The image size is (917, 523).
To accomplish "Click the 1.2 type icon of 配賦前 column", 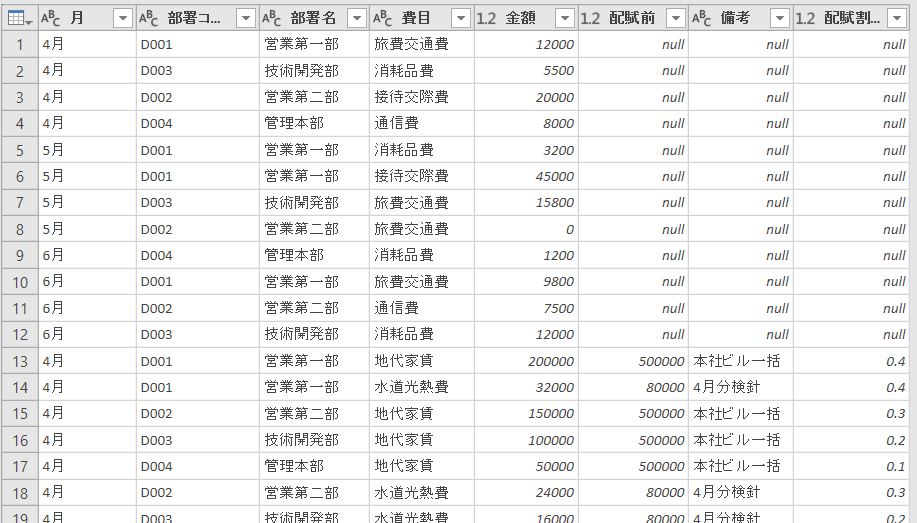I will point(590,18).
